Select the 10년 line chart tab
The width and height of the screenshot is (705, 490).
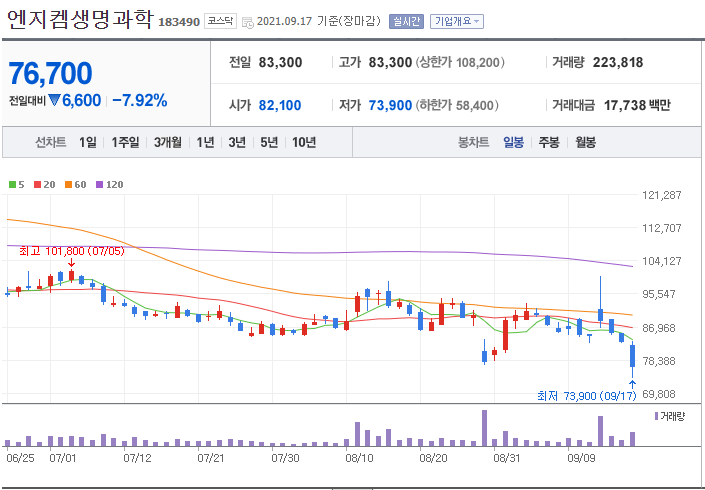click(x=304, y=143)
